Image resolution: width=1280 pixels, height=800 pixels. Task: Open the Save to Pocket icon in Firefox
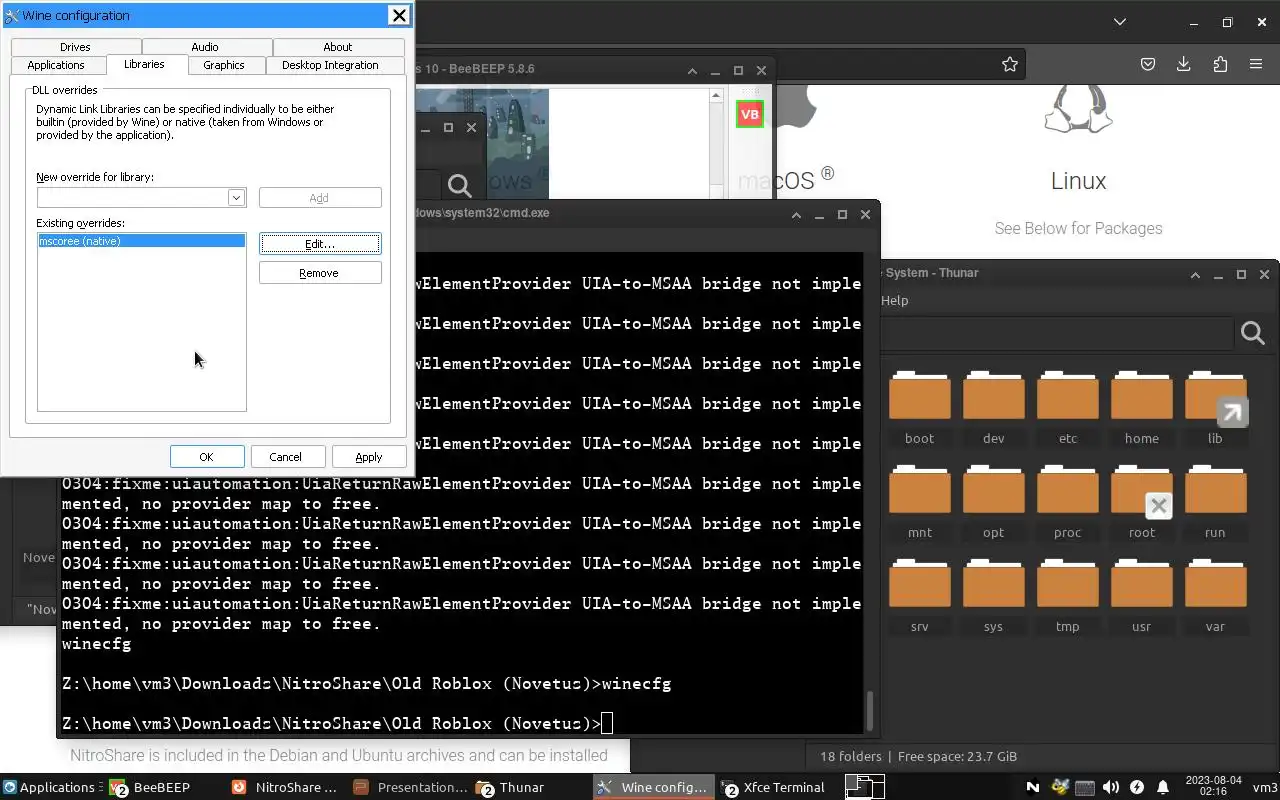click(x=1148, y=64)
